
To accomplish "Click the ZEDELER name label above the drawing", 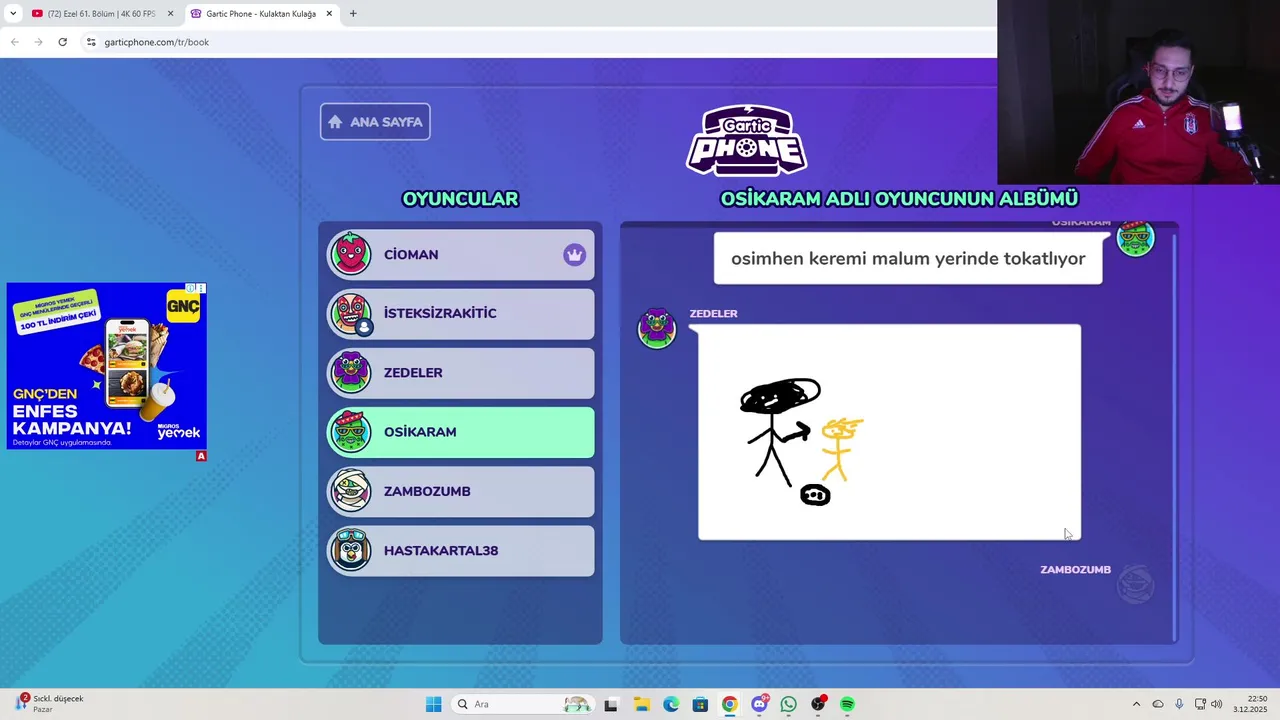I will (713, 314).
